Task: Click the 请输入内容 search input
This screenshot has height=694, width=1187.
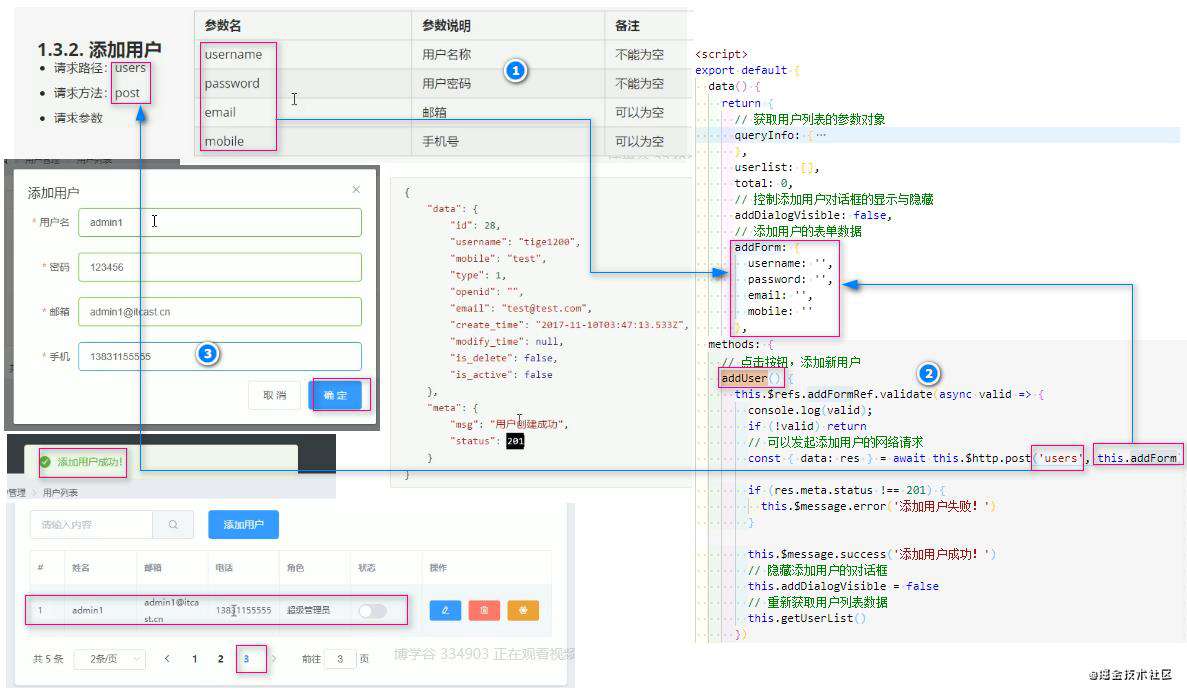Action: 91,524
